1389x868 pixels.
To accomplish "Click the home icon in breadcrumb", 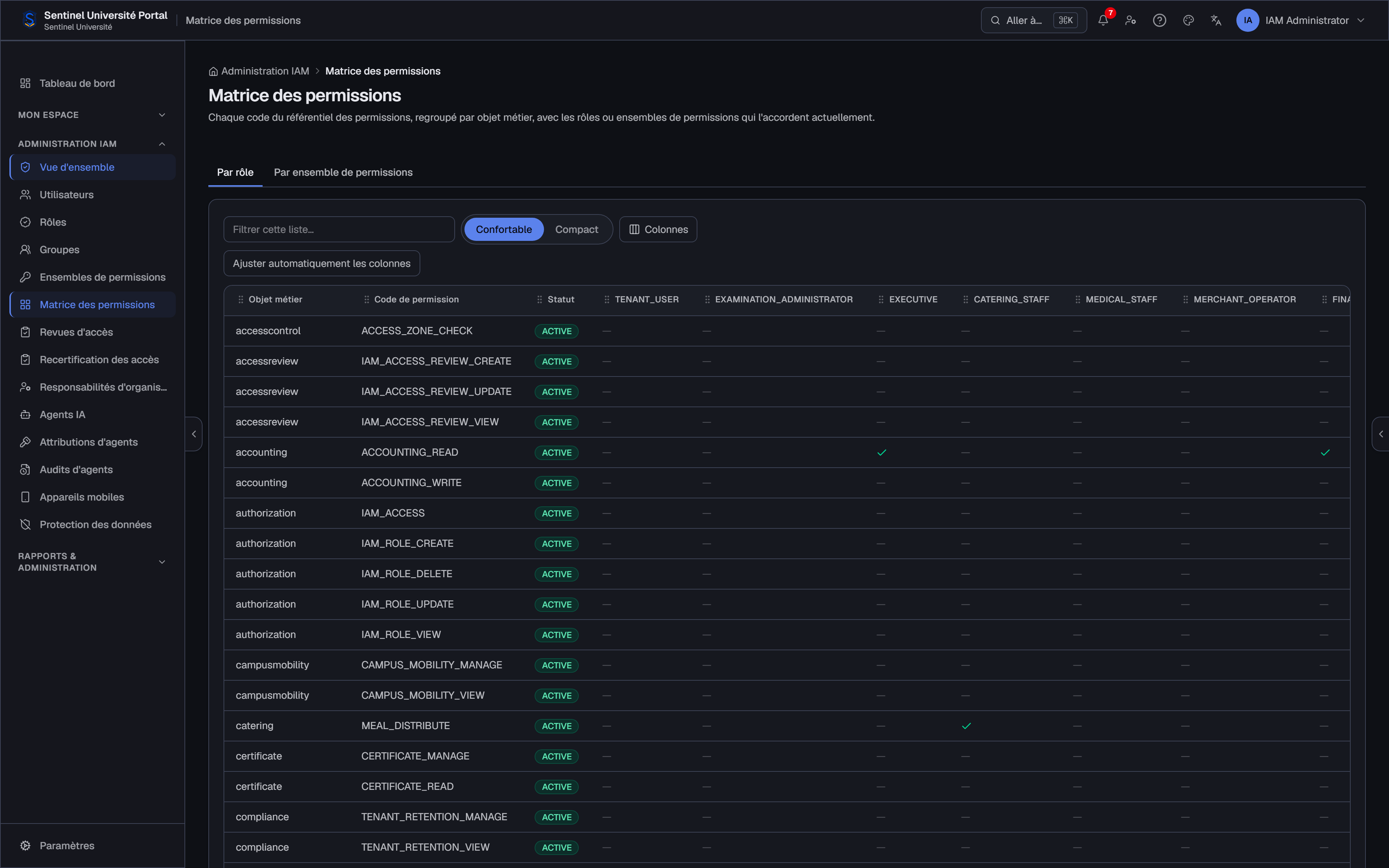I will (x=213, y=71).
